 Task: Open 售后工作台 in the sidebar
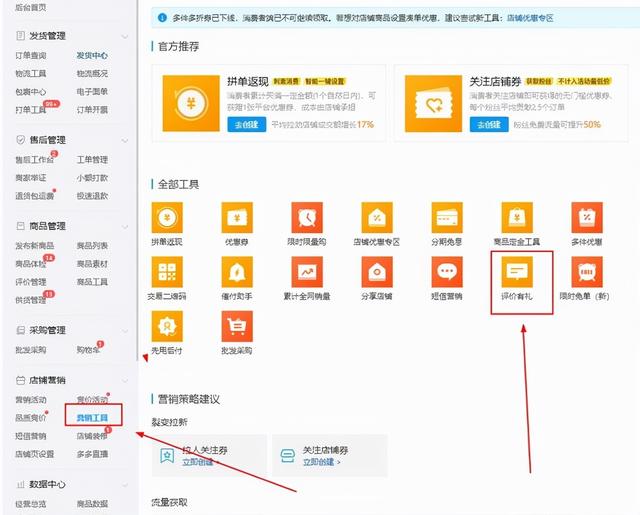click(34, 160)
